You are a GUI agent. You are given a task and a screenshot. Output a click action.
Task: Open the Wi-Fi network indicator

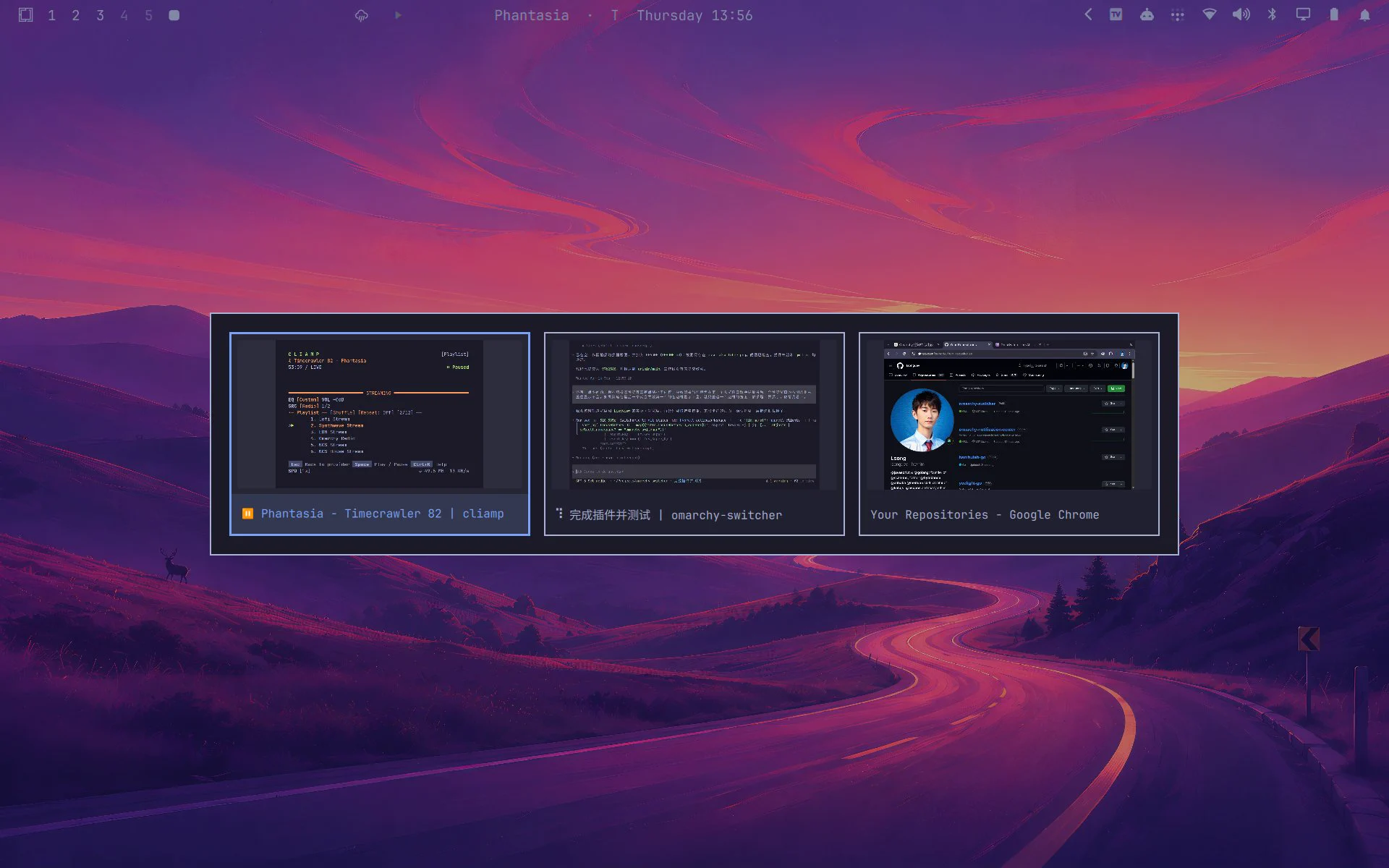coord(1210,14)
